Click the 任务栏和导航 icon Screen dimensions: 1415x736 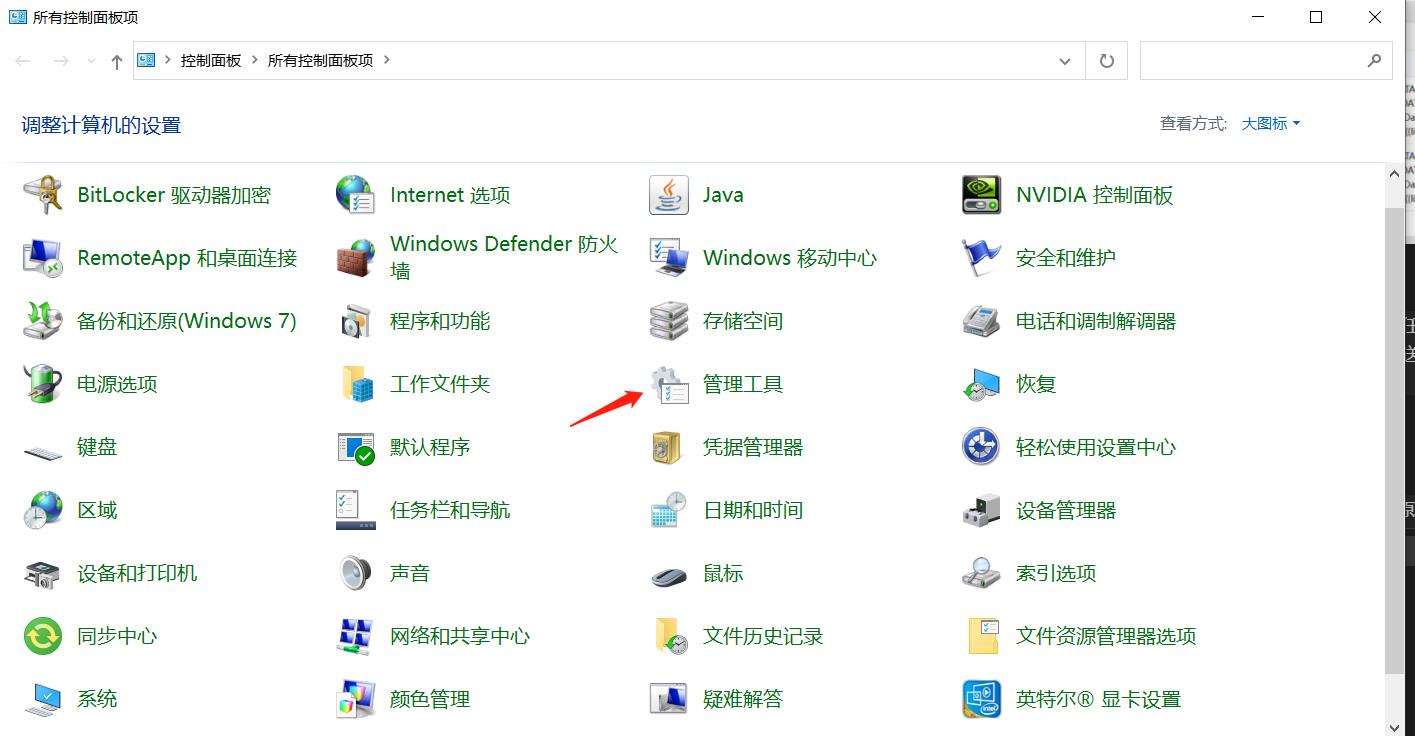coord(355,510)
